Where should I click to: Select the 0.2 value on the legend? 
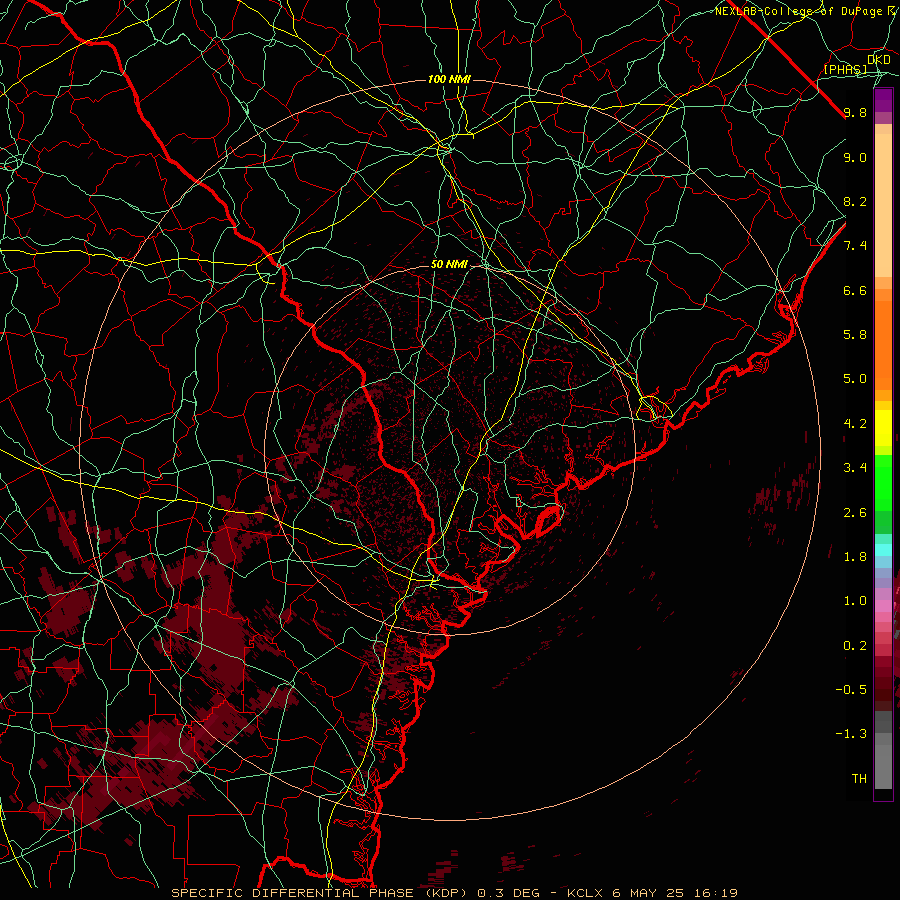pos(855,646)
